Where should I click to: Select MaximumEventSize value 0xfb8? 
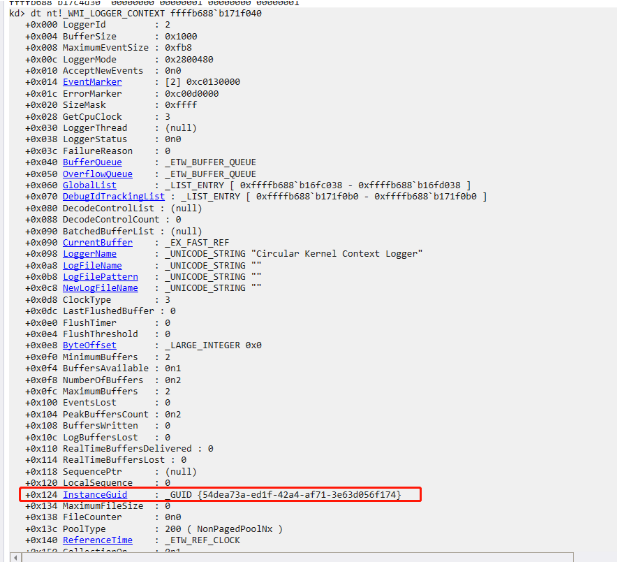[x=178, y=48]
